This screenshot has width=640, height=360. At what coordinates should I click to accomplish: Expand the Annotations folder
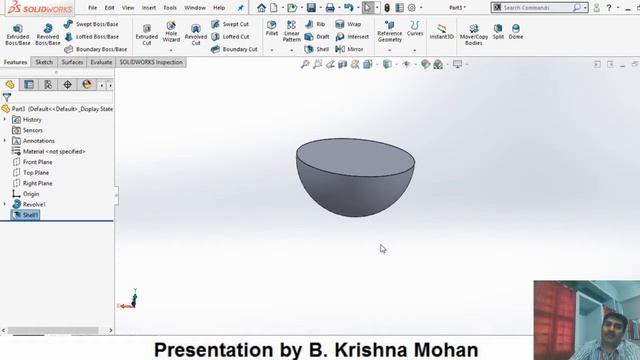(5, 141)
